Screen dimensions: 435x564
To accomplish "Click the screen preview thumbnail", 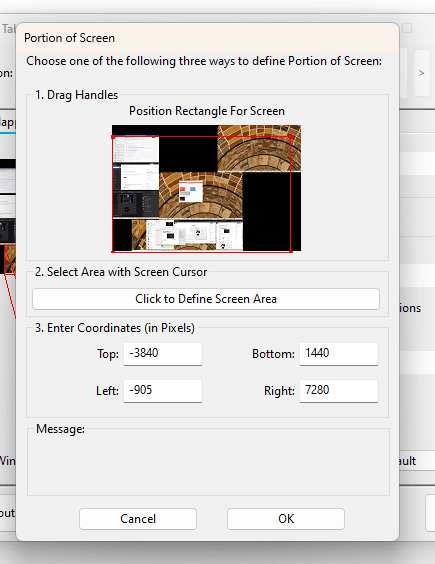I will coord(206,188).
